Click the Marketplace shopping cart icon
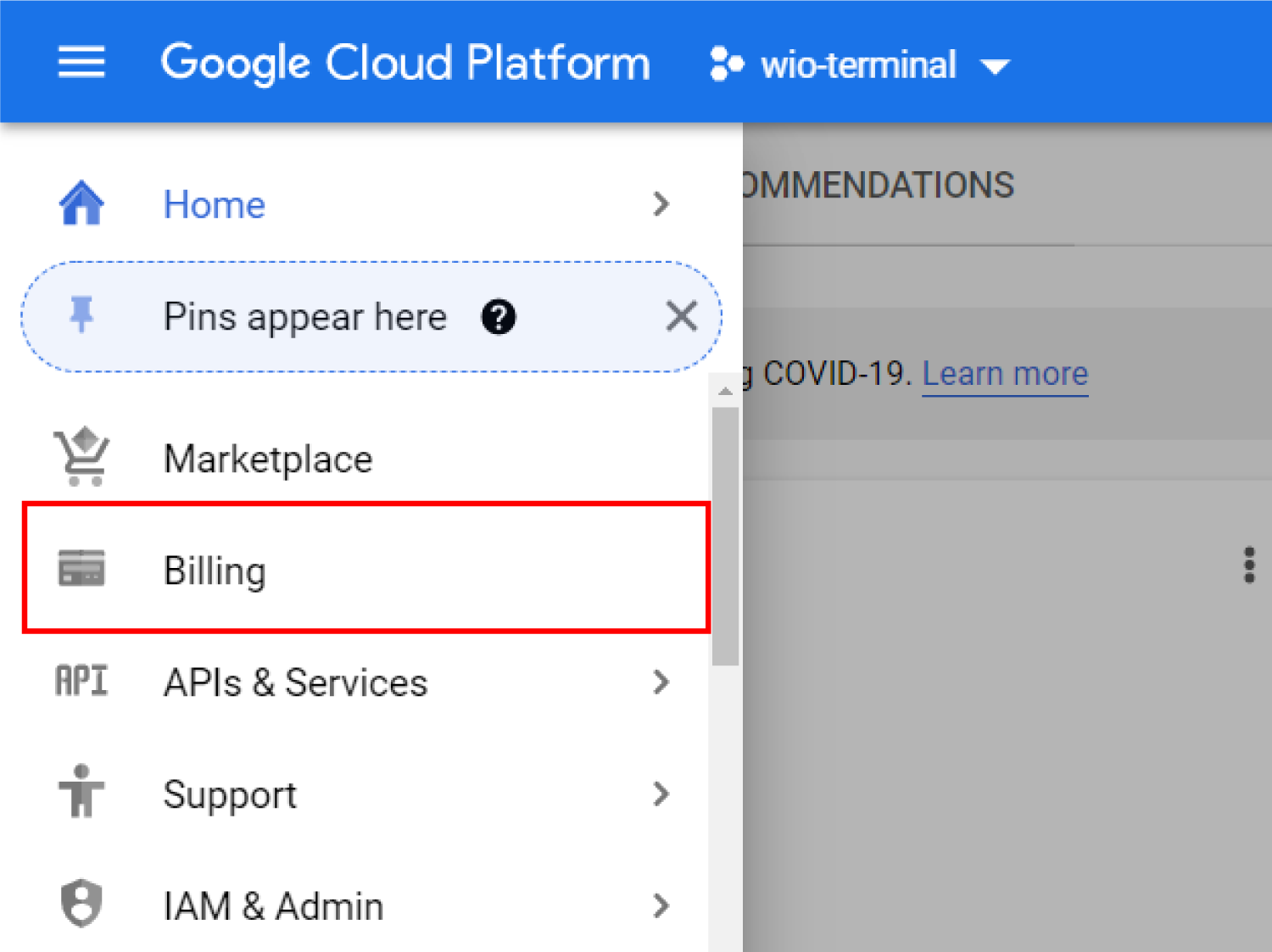The height and width of the screenshot is (952, 1272). coord(81,456)
